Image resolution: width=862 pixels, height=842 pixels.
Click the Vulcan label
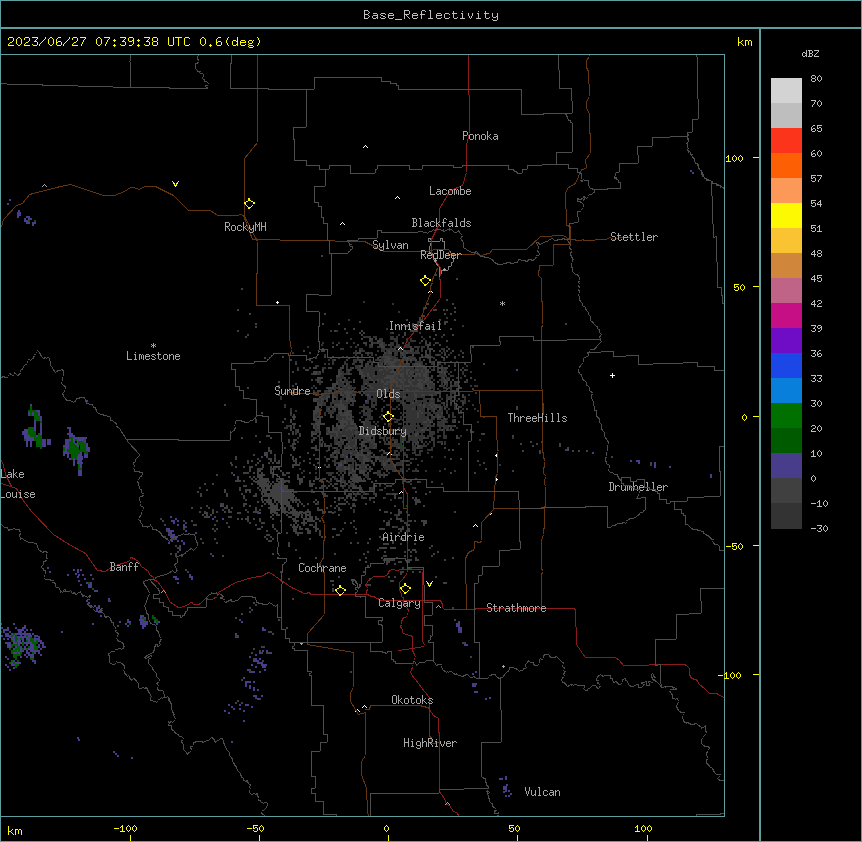[543, 792]
